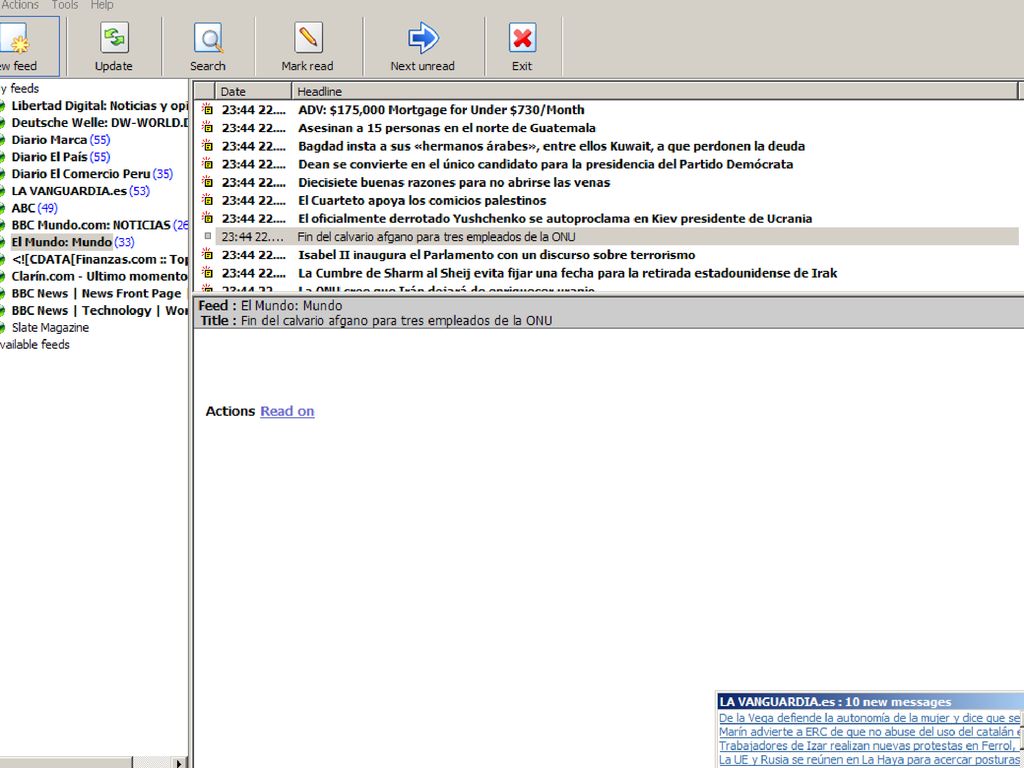Select the Clarín.com Ultimo momento feed
Viewport: 1024px width, 768px height.
[x=99, y=276]
